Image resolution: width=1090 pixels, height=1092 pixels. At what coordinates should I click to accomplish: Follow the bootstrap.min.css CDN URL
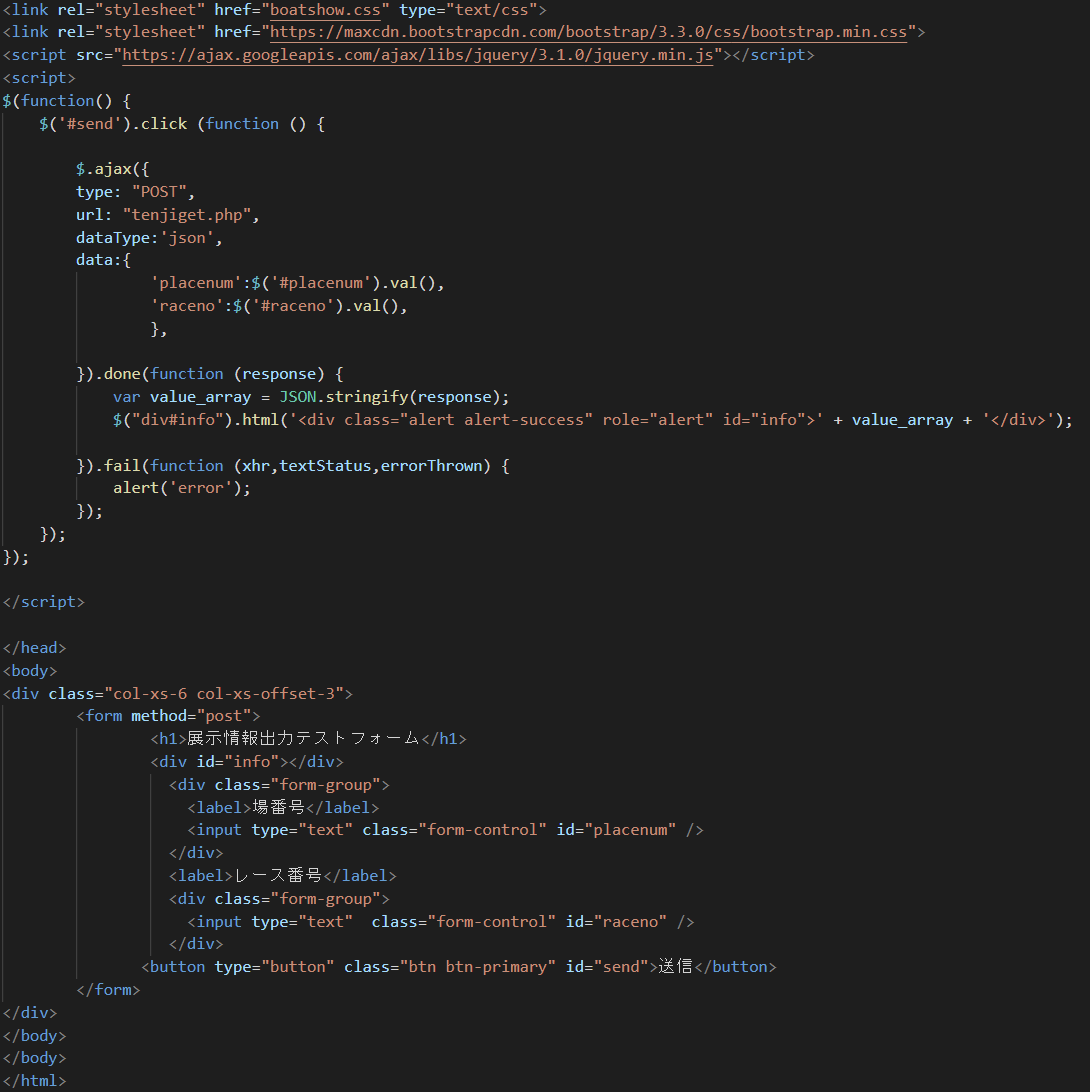[589, 32]
